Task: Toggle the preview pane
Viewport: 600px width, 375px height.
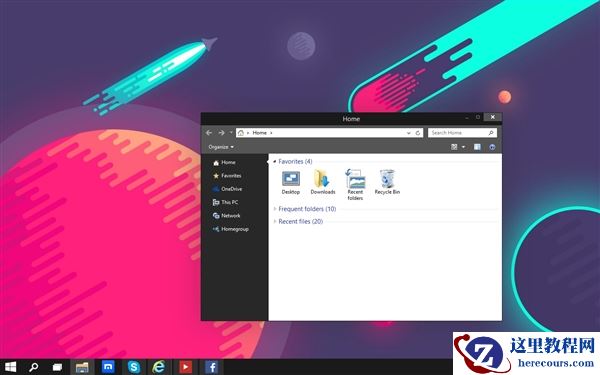Action: coord(477,147)
